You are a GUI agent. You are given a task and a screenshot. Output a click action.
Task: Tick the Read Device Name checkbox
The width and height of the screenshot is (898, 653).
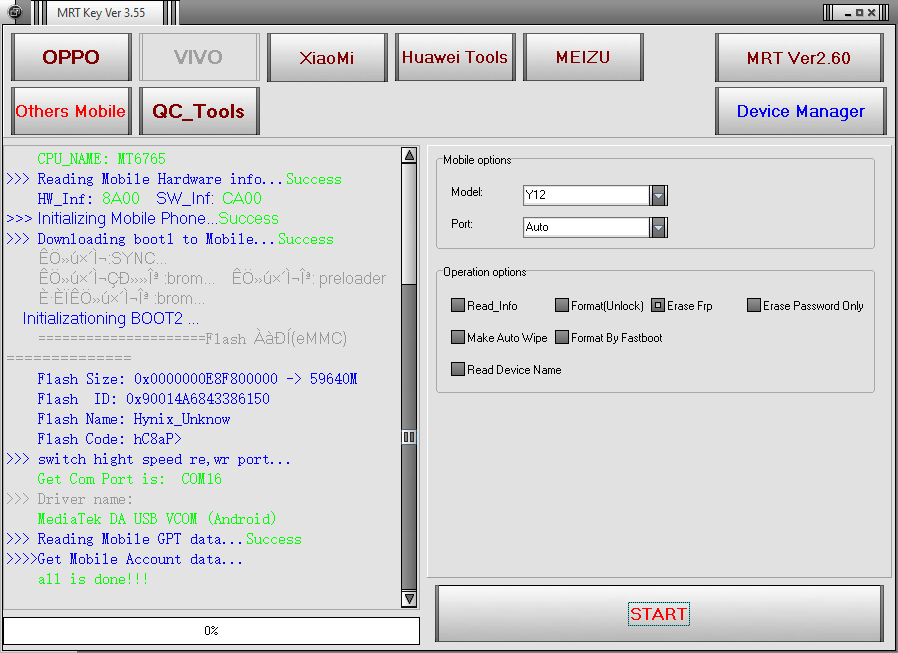point(458,369)
